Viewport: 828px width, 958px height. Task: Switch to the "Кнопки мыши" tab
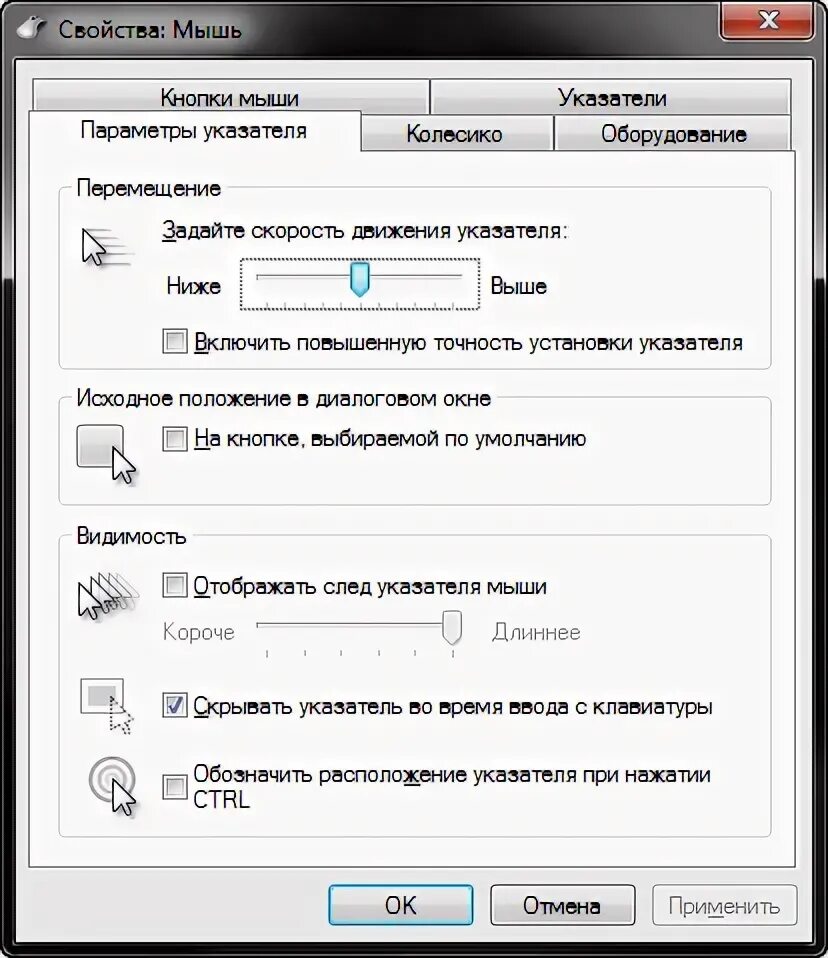click(x=230, y=97)
